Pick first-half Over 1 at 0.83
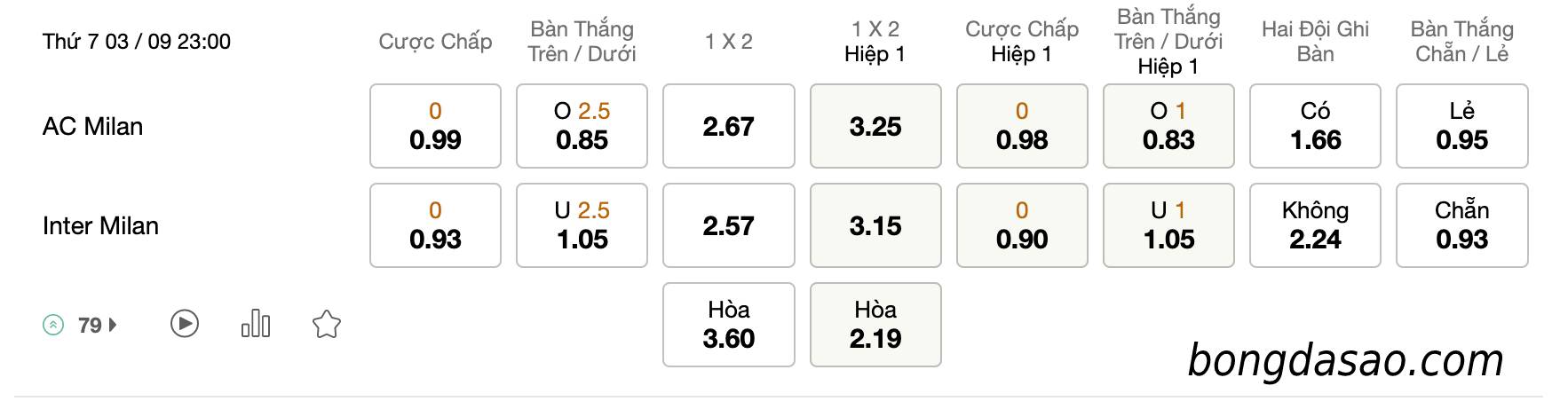This screenshot has width=1568, height=417. tap(1168, 126)
